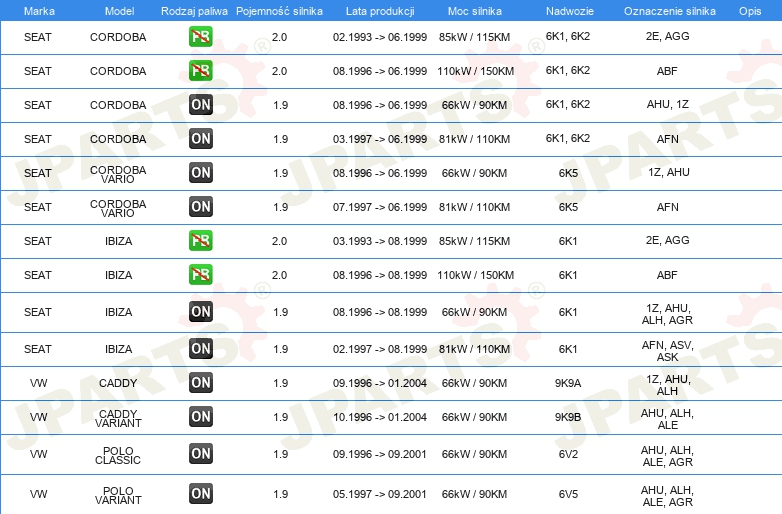Click body code 6K5 in the 81kW Cordoba Vario row
This screenshot has width=782, height=514.
click(x=568, y=207)
